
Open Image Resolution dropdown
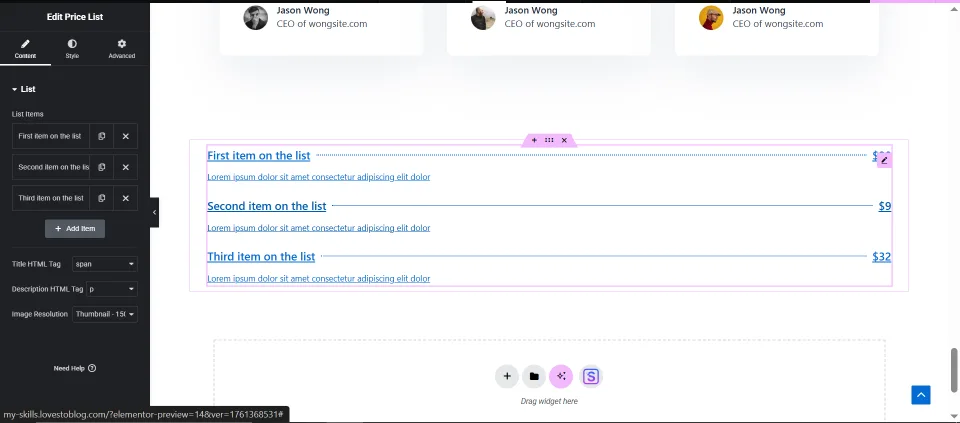105,314
